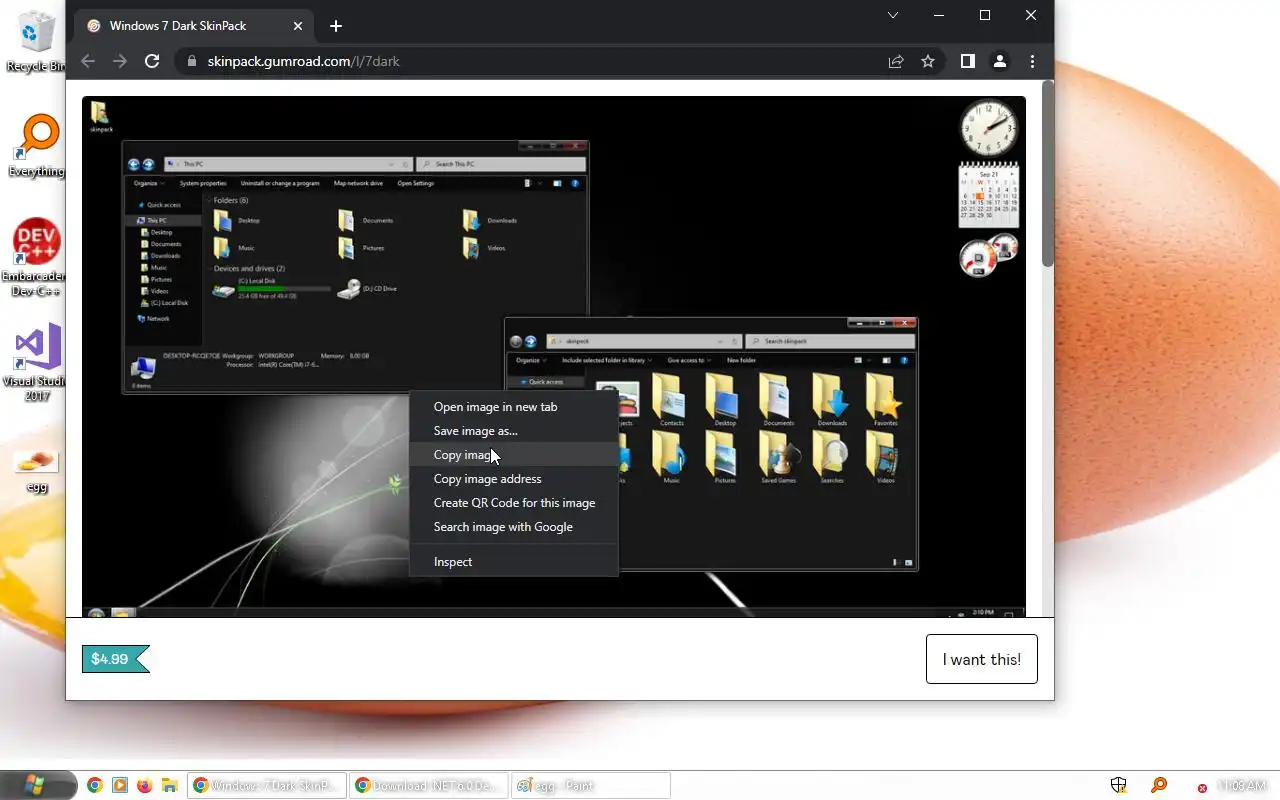Choose Copy image address
The height and width of the screenshot is (800, 1280).
[514, 479]
